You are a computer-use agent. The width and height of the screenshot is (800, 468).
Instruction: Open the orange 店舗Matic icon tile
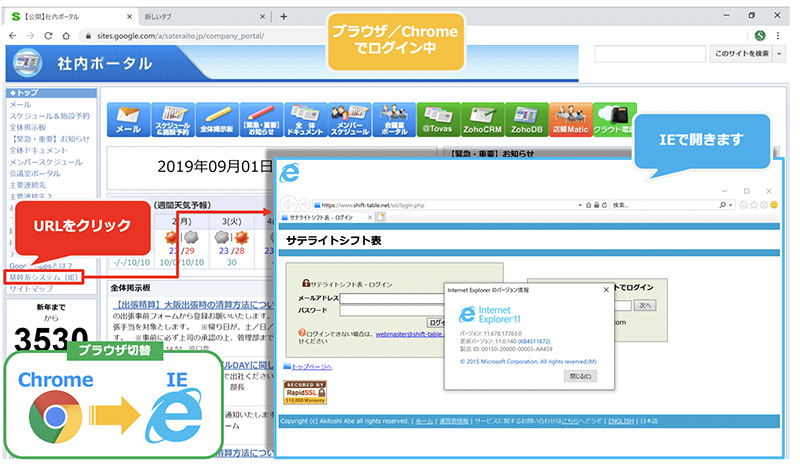571,119
